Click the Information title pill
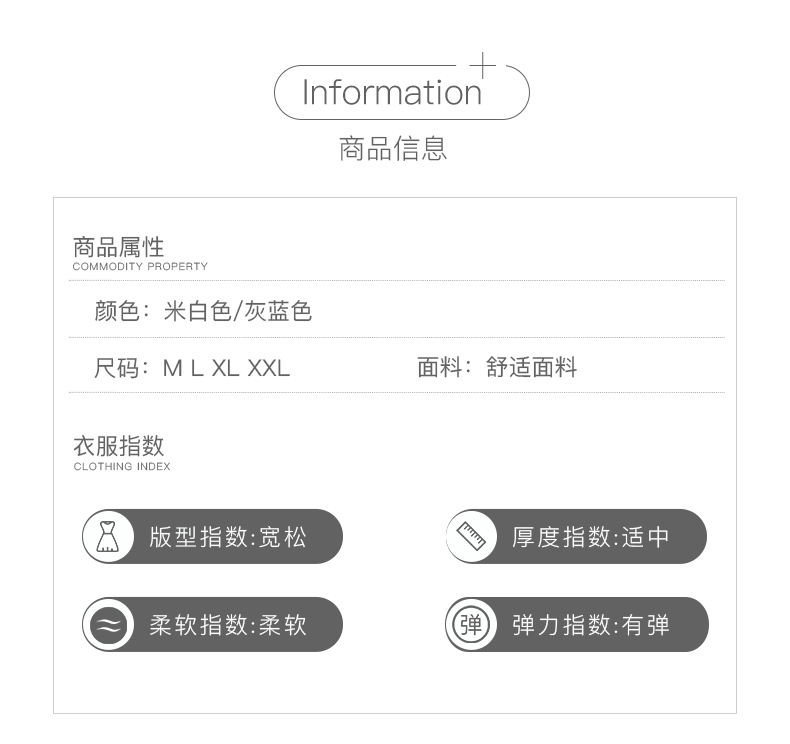The image size is (790, 744). [x=402, y=92]
